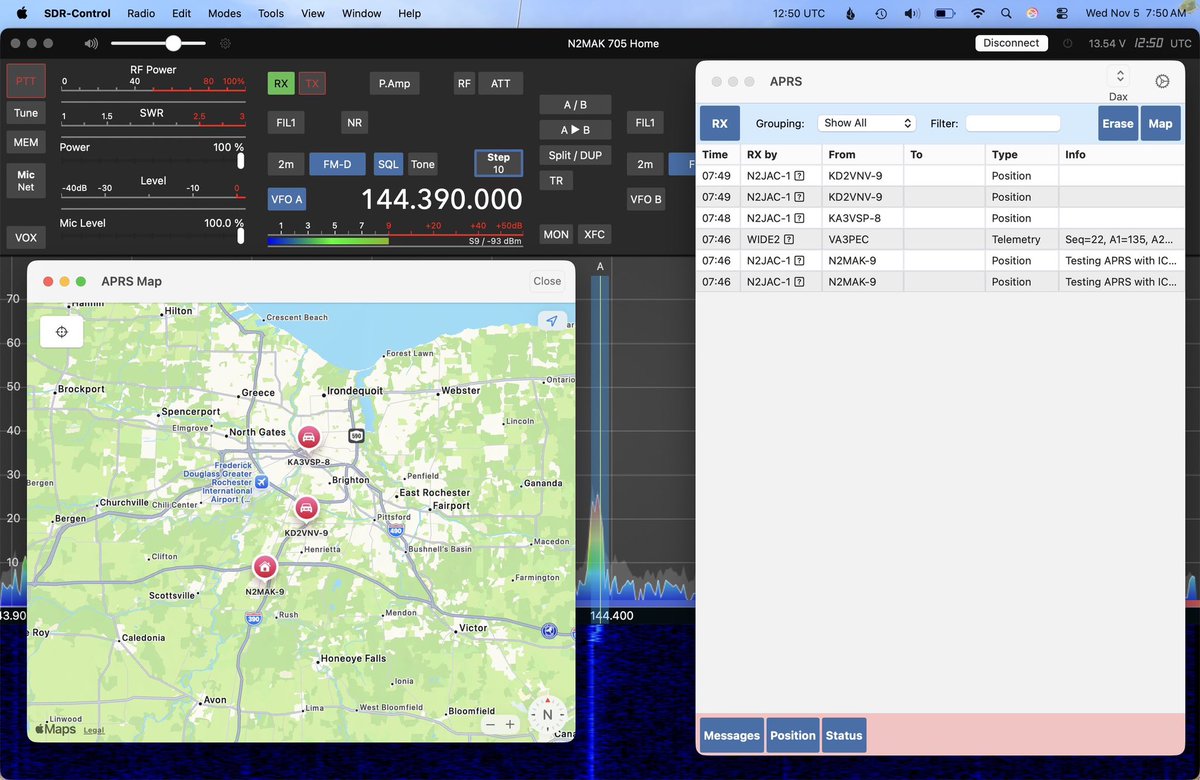Swap VFOs with the A / B button

pyautogui.click(x=575, y=105)
